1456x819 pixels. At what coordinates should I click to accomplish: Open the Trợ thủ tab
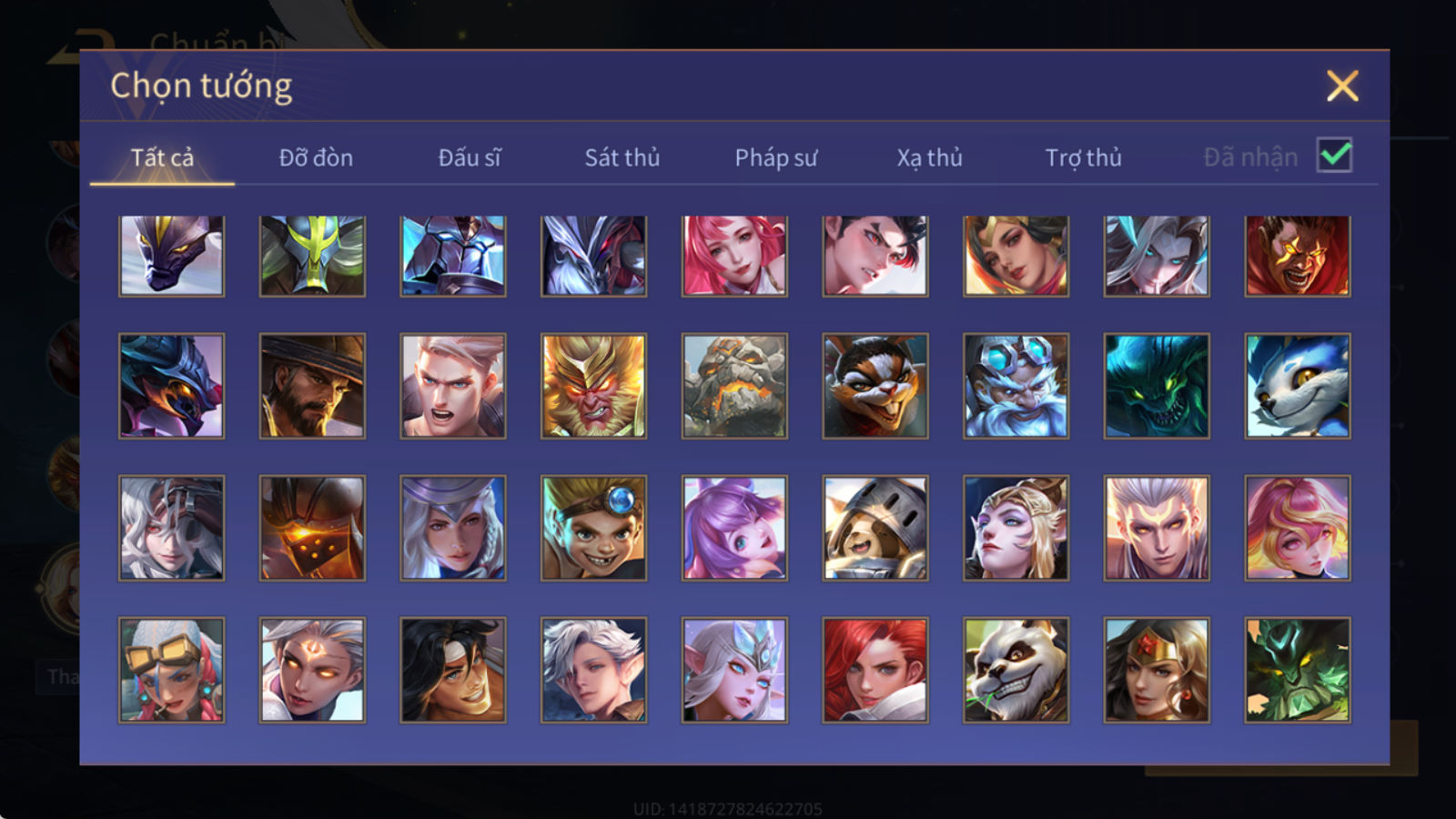[x=1083, y=157]
